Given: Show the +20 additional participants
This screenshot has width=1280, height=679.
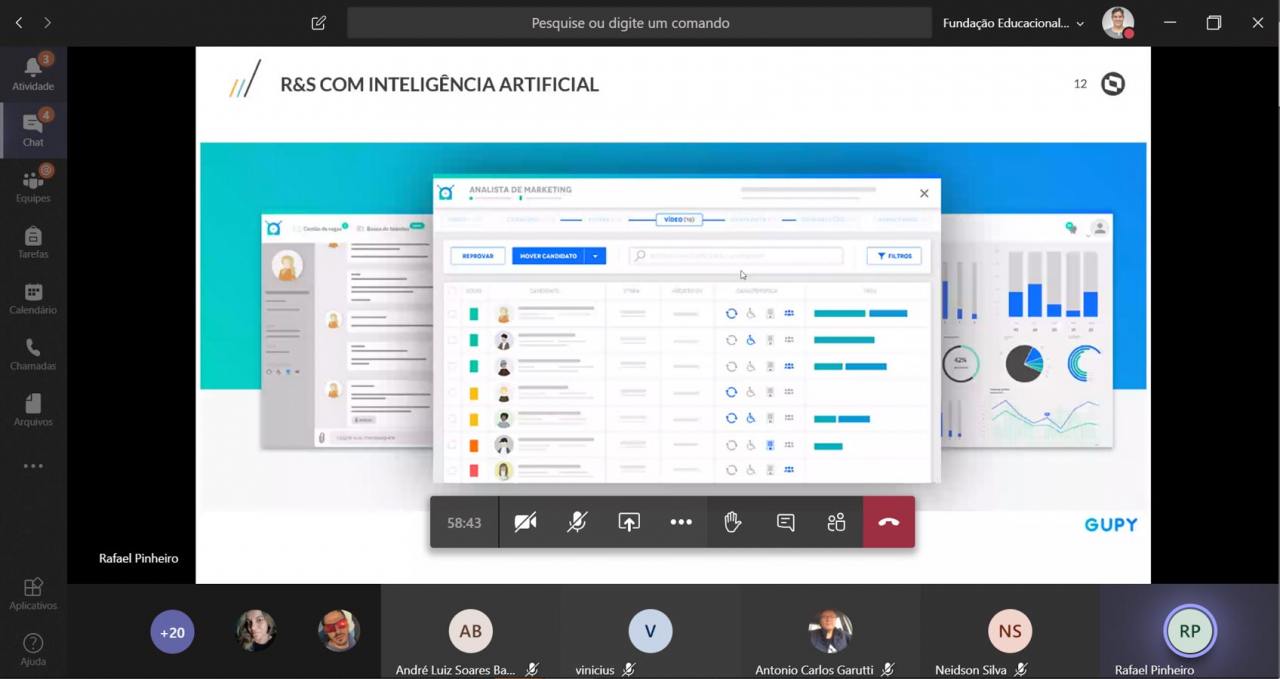Looking at the screenshot, I should (172, 632).
